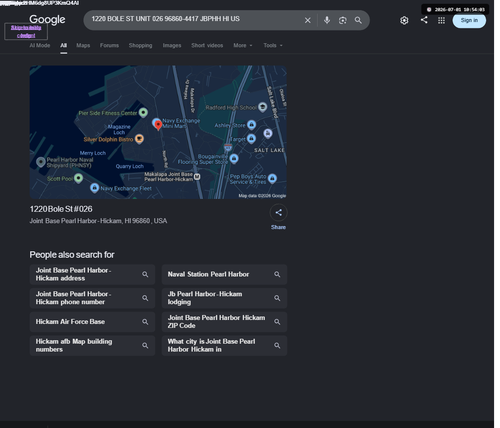Viewport: 500px width, 428px height.
Task: Select Bougainville Flooring Super Store marker
Action: point(234,159)
